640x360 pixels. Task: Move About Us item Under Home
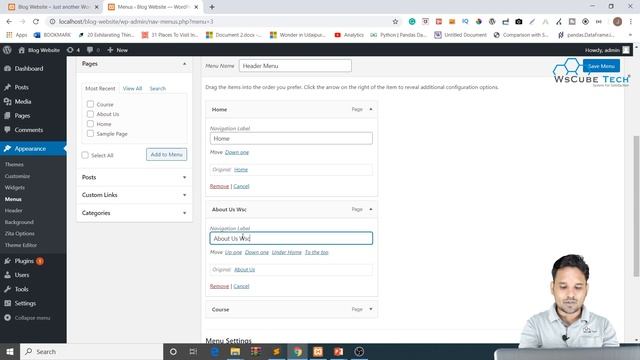pyautogui.click(x=287, y=252)
